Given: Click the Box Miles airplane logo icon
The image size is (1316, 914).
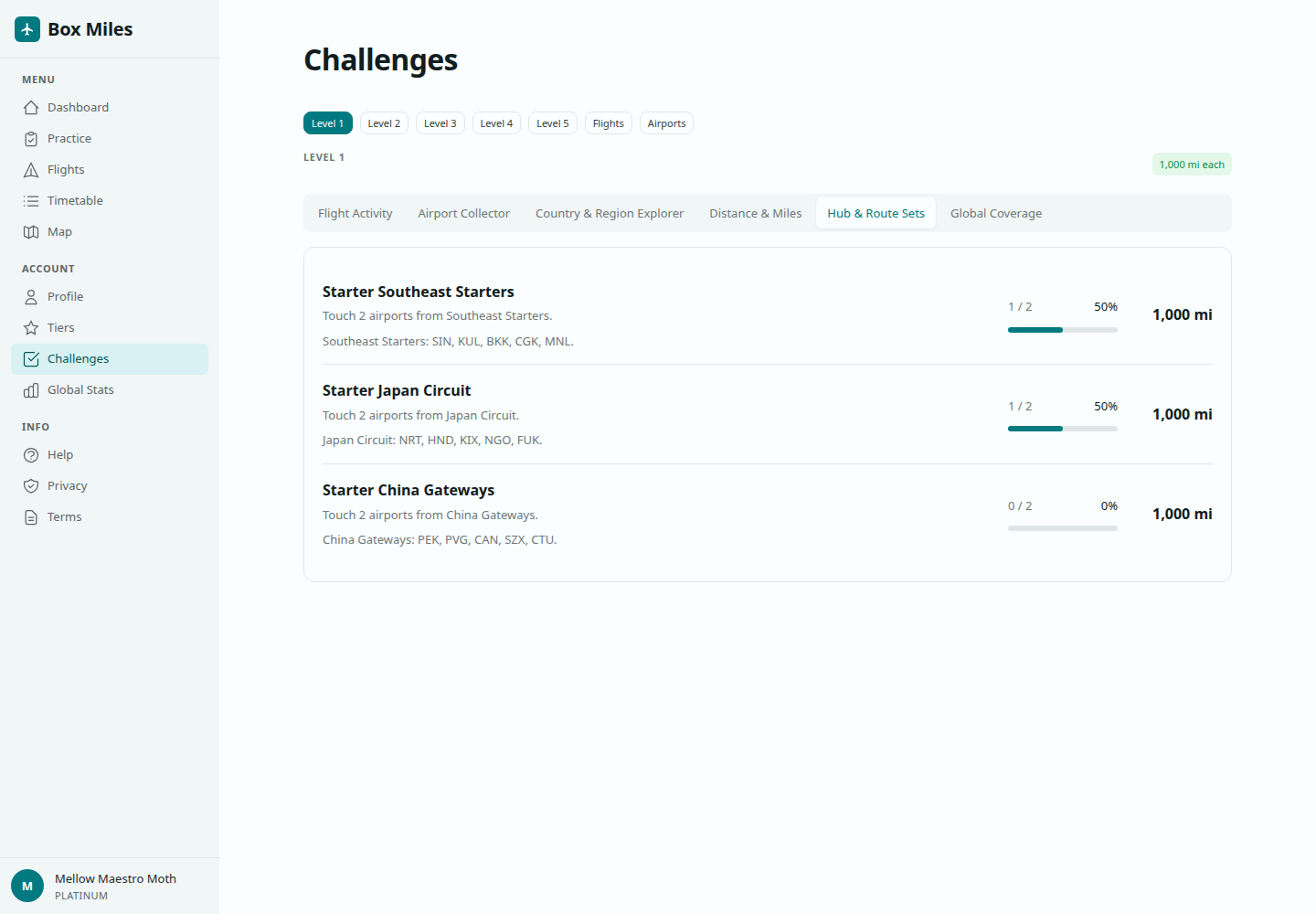Looking at the screenshot, I should pyautogui.click(x=27, y=29).
